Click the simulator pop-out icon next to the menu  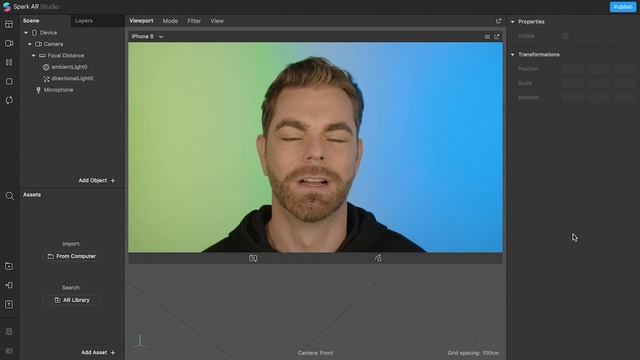(x=497, y=37)
